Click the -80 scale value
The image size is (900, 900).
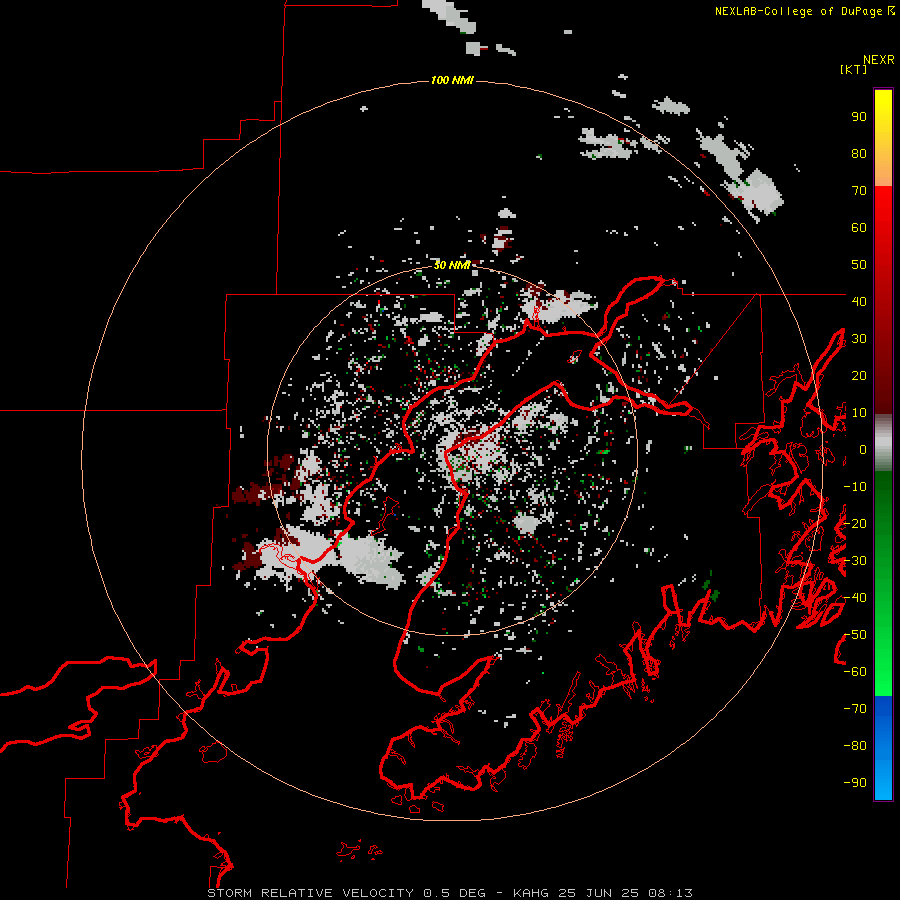855,746
